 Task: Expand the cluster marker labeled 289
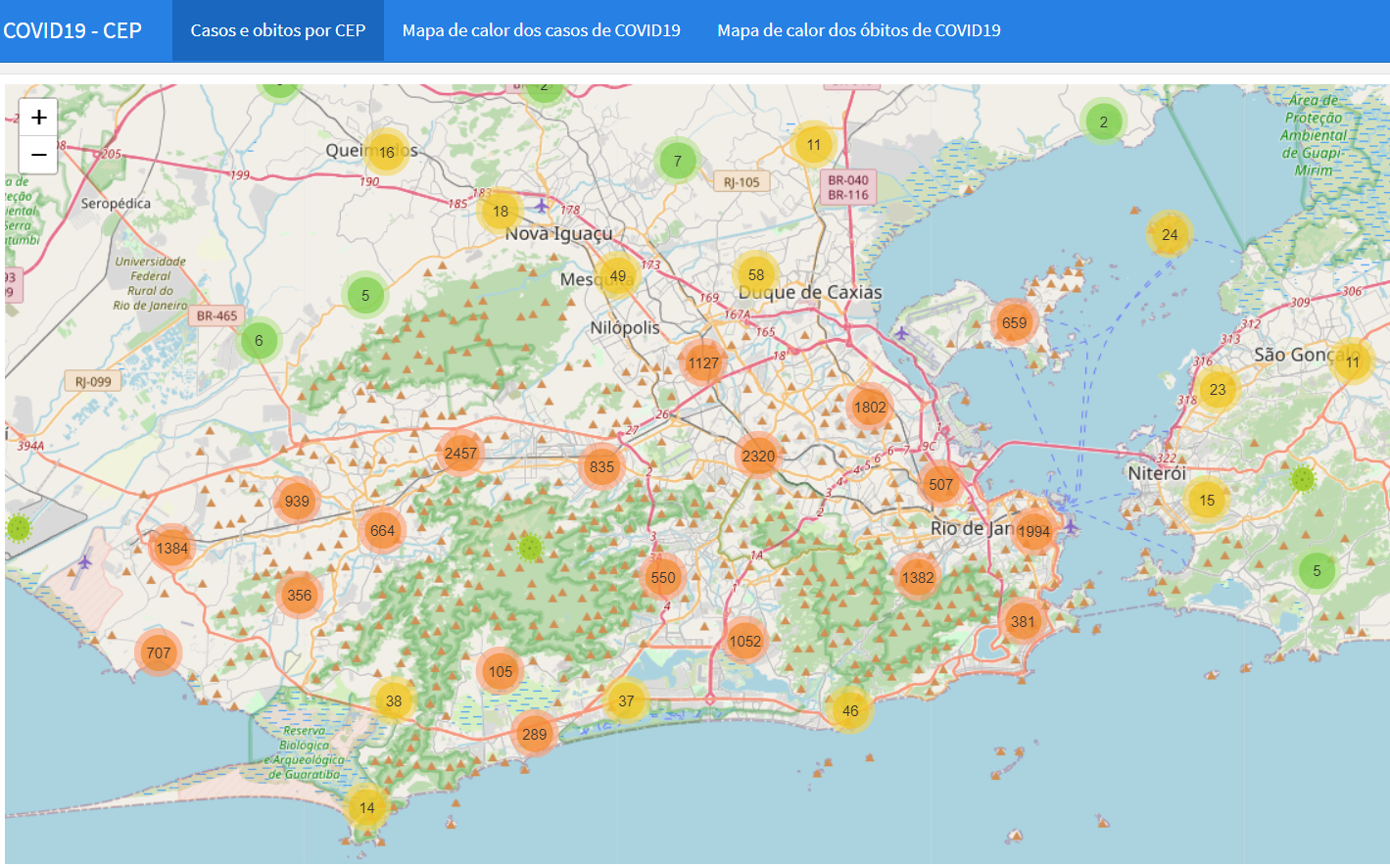534,734
